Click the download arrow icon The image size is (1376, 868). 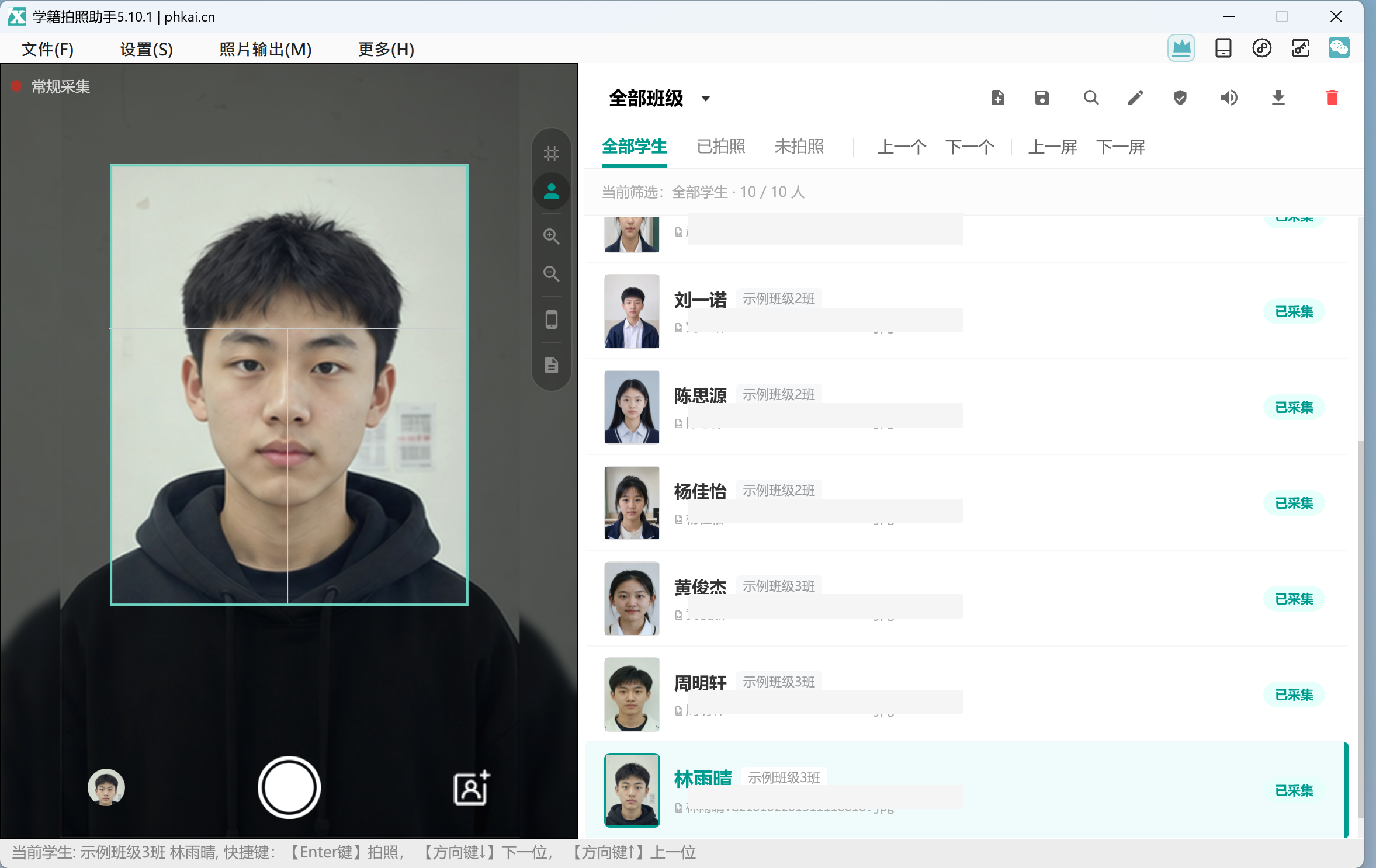tap(1278, 98)
